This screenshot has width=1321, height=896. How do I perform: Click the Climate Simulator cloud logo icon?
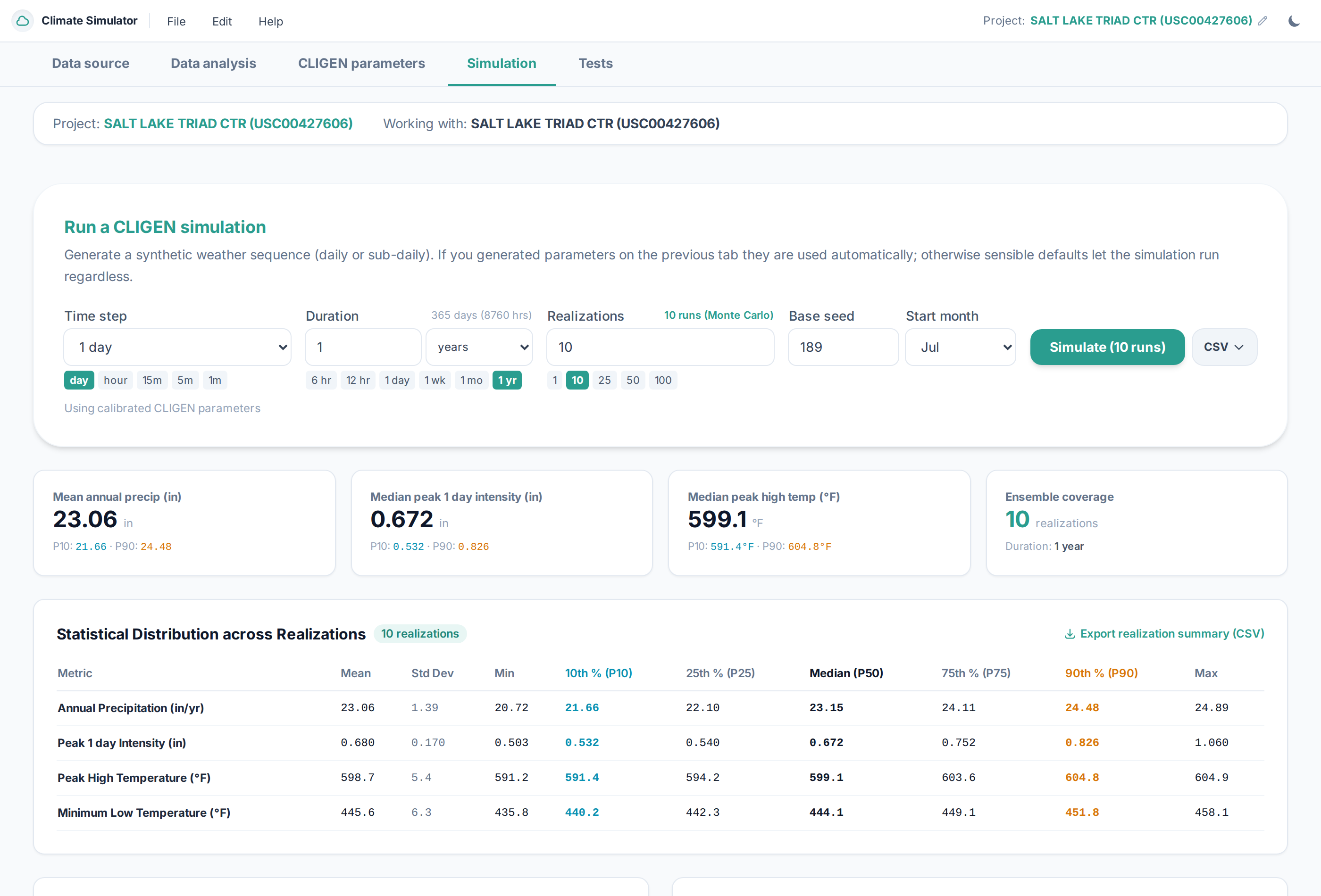pyautogui.click(x=23, y=21)
